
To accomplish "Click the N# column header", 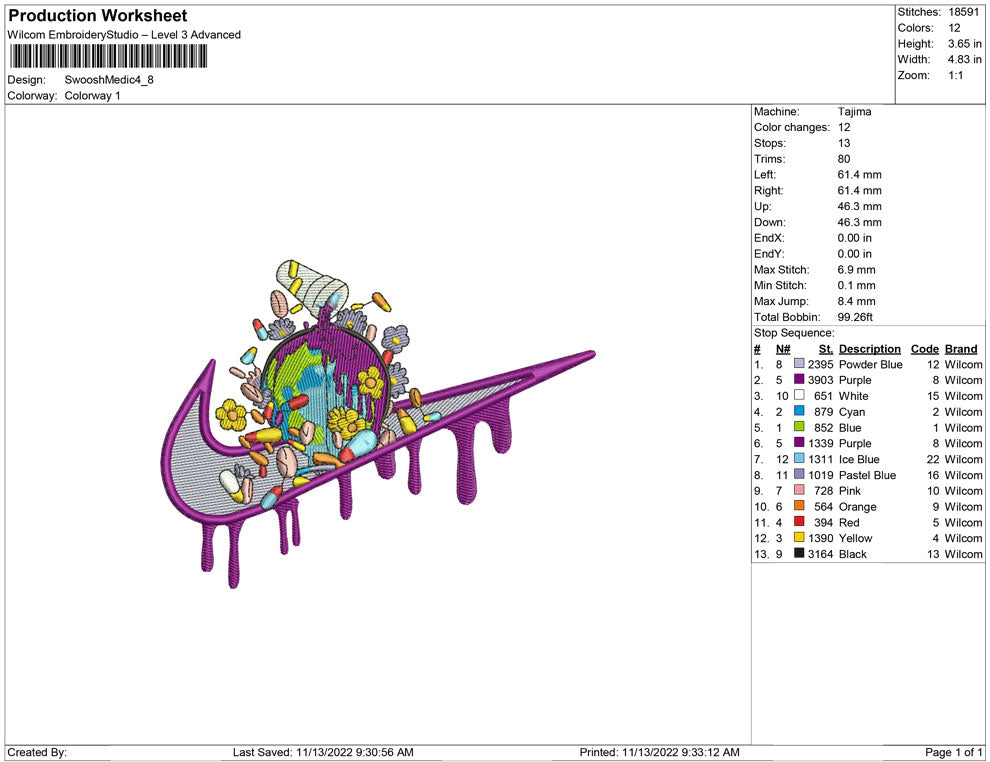I will [783, 349].
